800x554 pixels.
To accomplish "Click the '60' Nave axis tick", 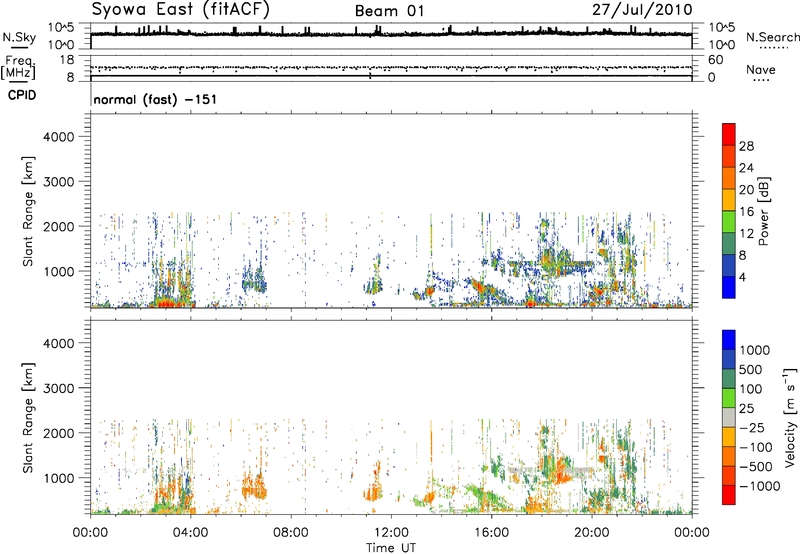I will point(715,60).
